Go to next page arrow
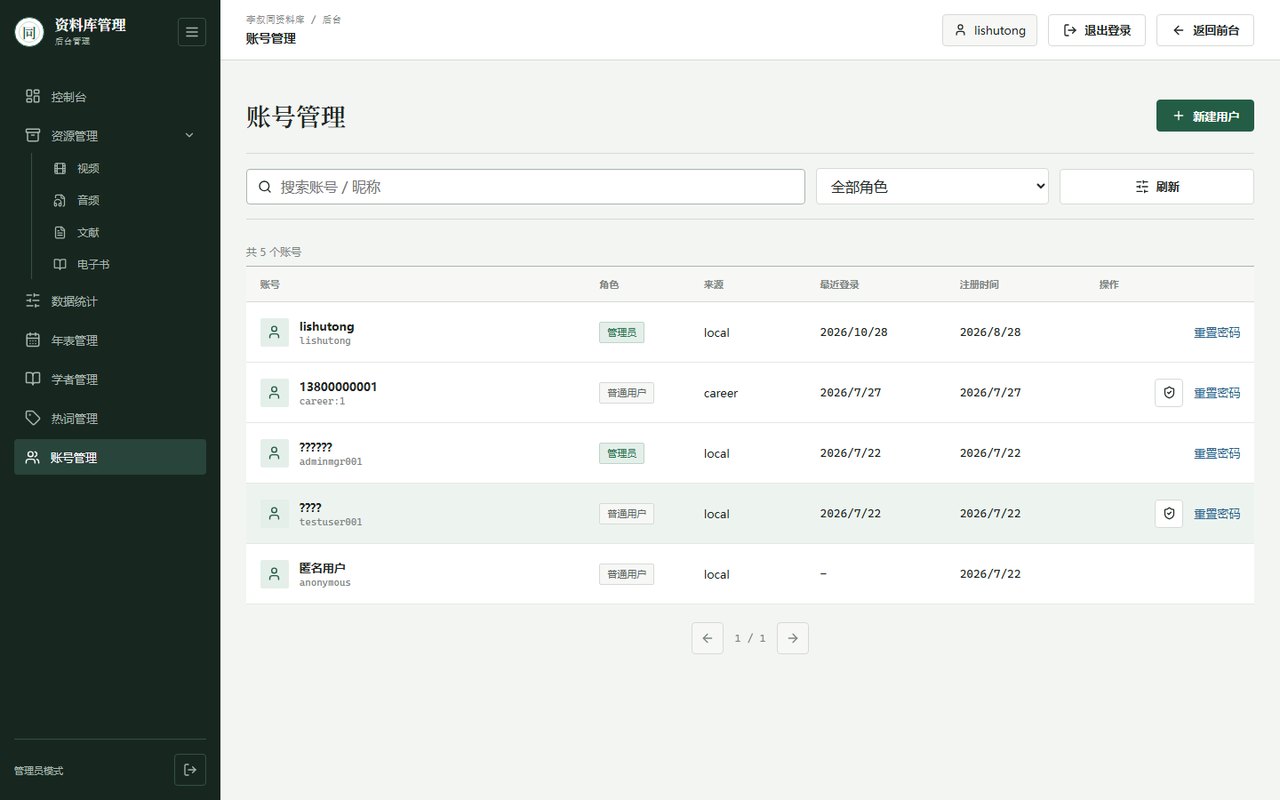Viewport: 1280px width, 800px height. tap(793, 638)
